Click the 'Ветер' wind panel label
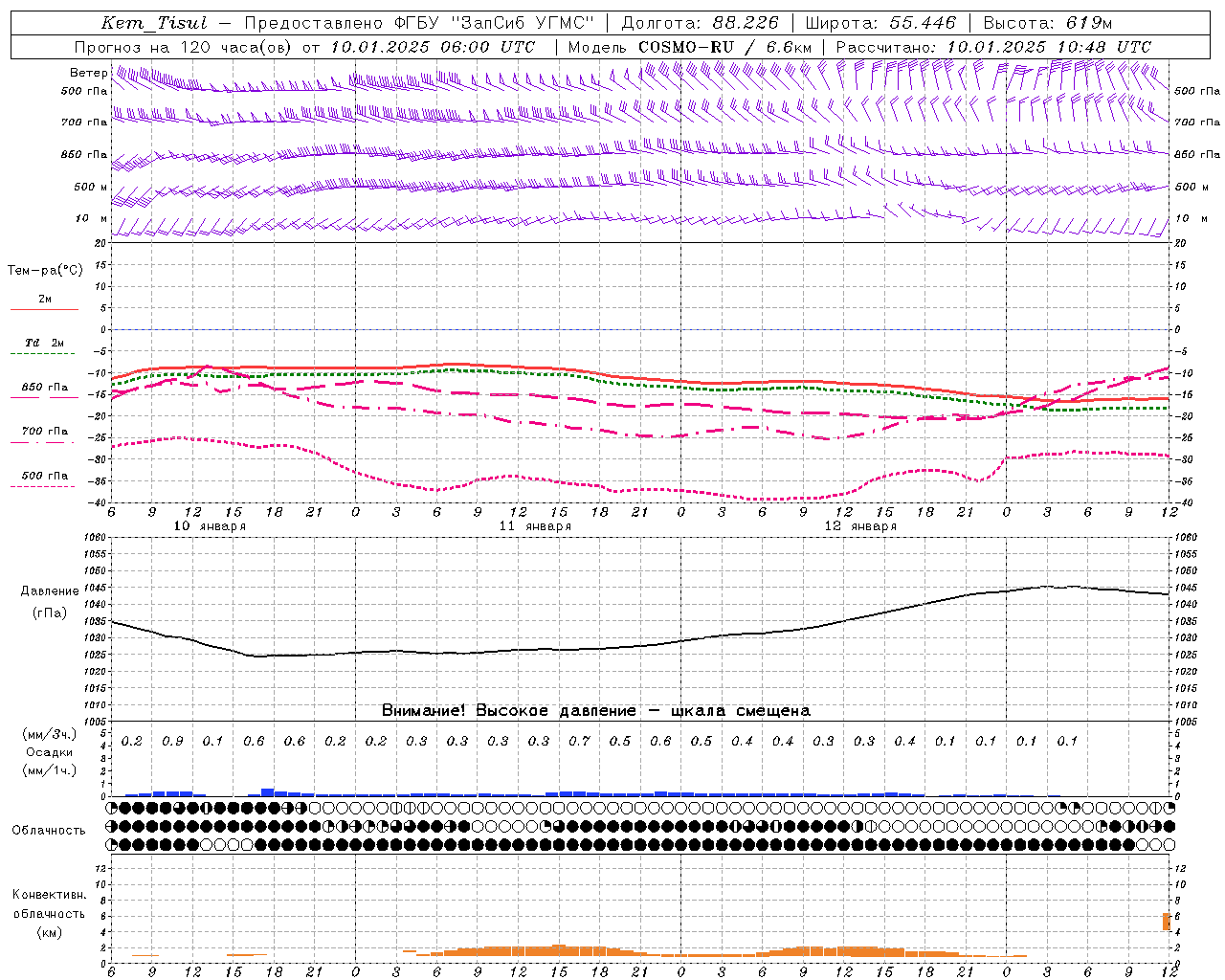This screenshot has height=980, width=1225. pyautogui.click(x=88, y=73)
